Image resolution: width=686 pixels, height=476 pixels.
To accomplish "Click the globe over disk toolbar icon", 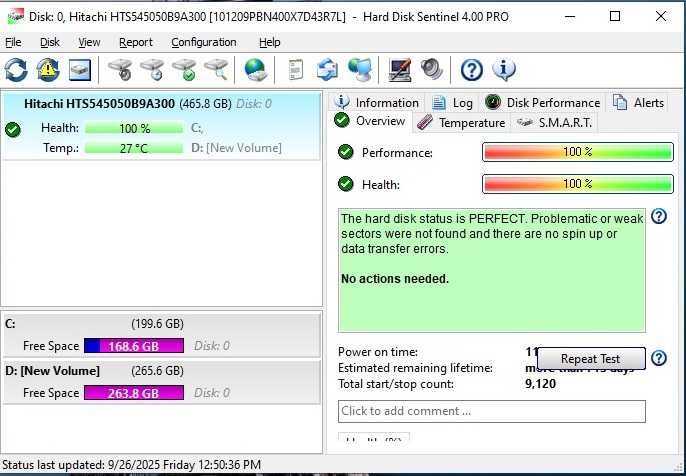I will point(255,70).
